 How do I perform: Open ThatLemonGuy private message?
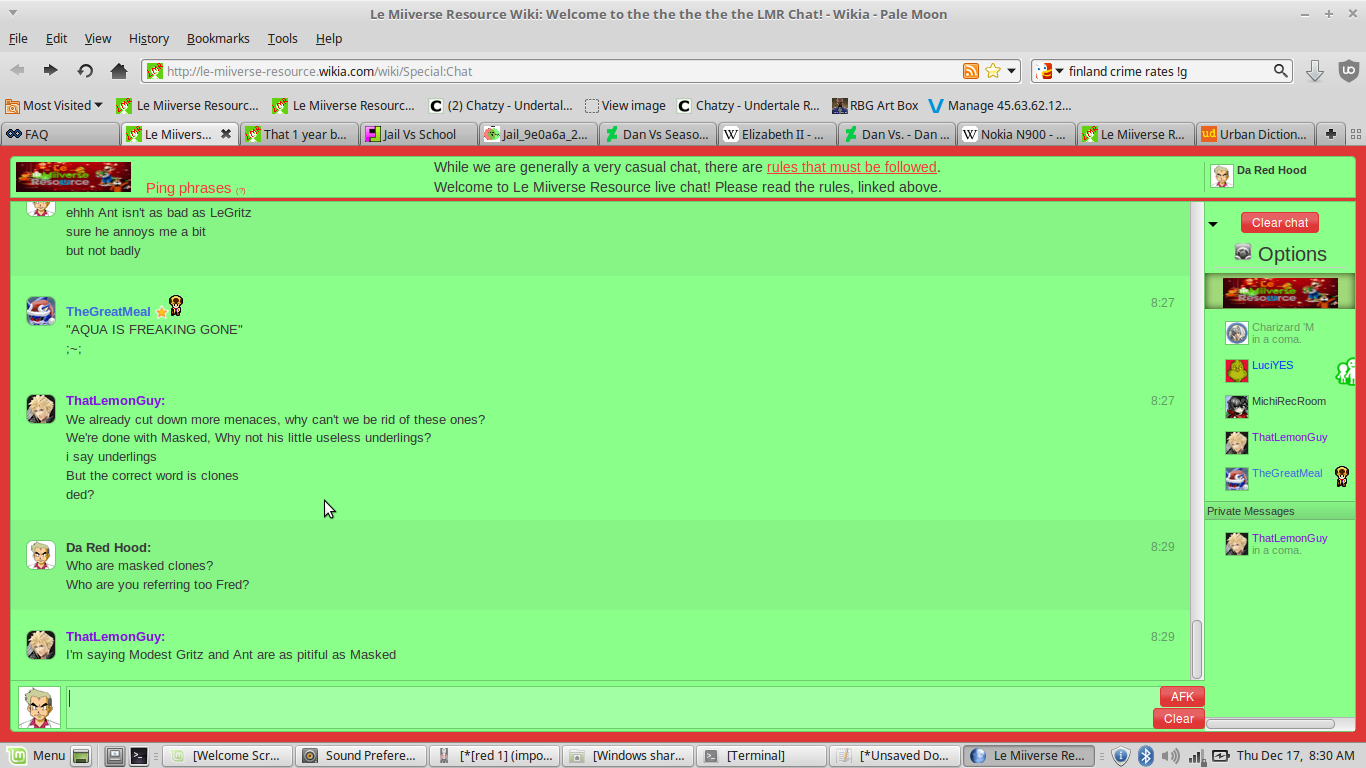pos(1280,543)
